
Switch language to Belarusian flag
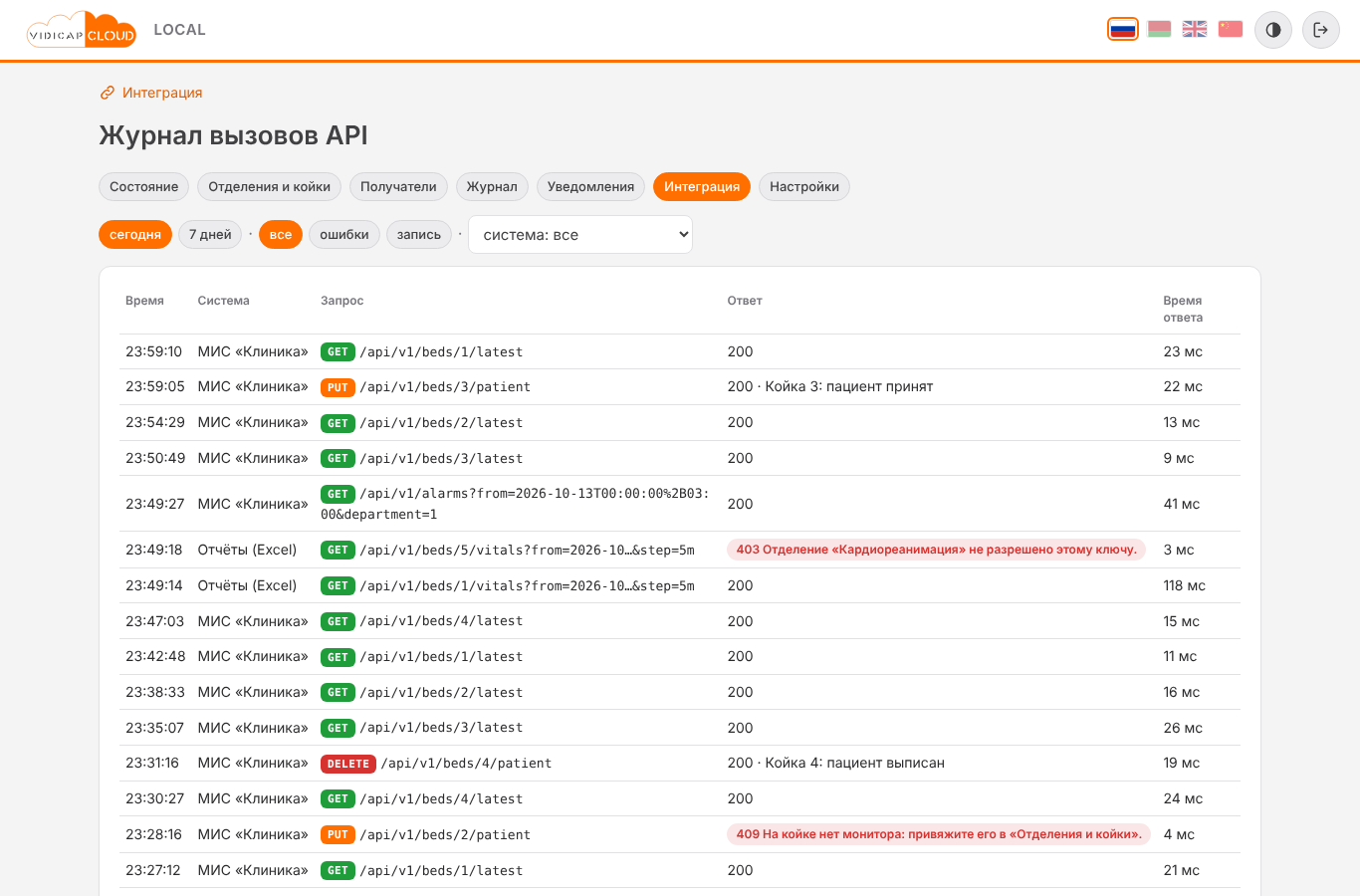point(1159,29)
